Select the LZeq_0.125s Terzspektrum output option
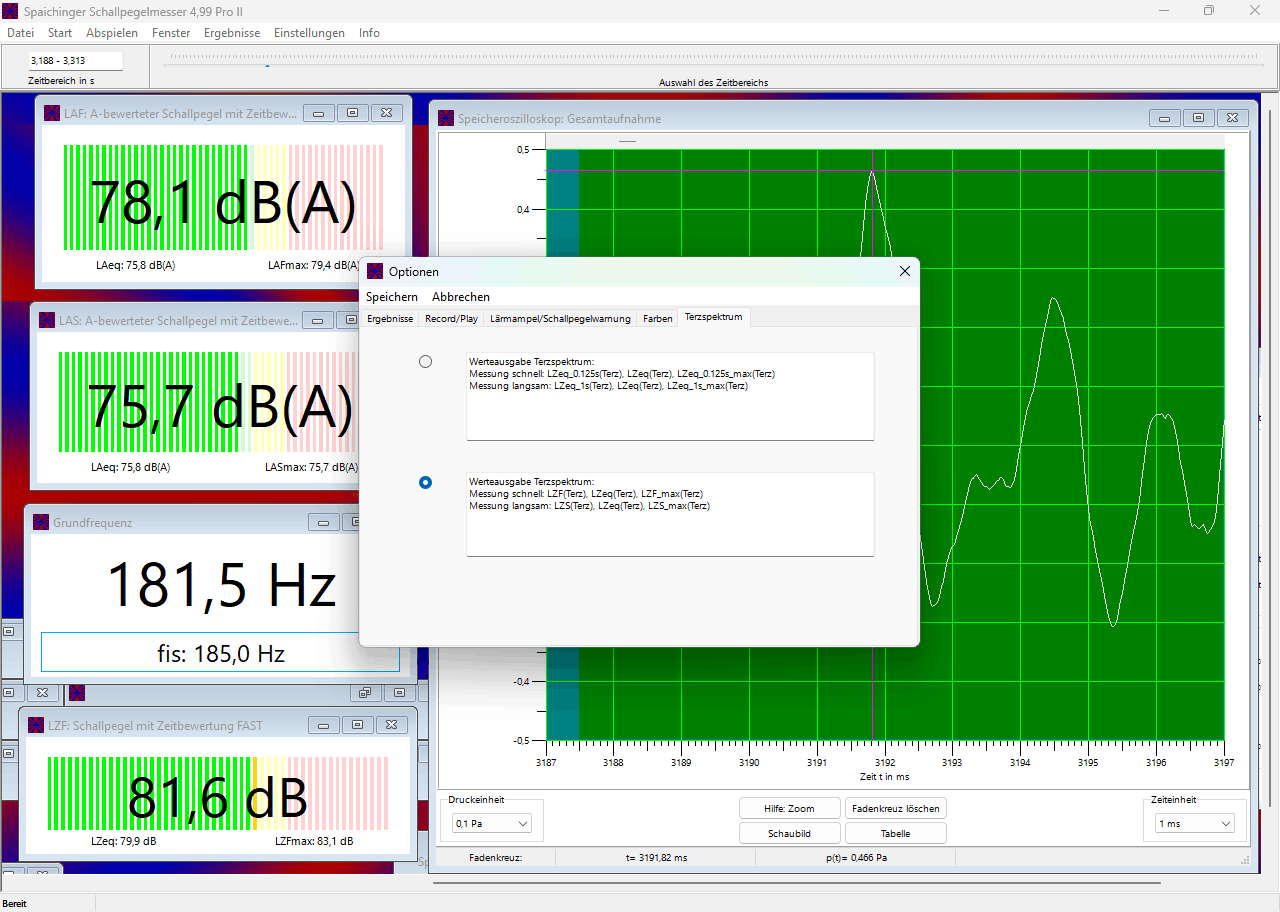This screenshot has height=912, width=1280. (426, 361)
